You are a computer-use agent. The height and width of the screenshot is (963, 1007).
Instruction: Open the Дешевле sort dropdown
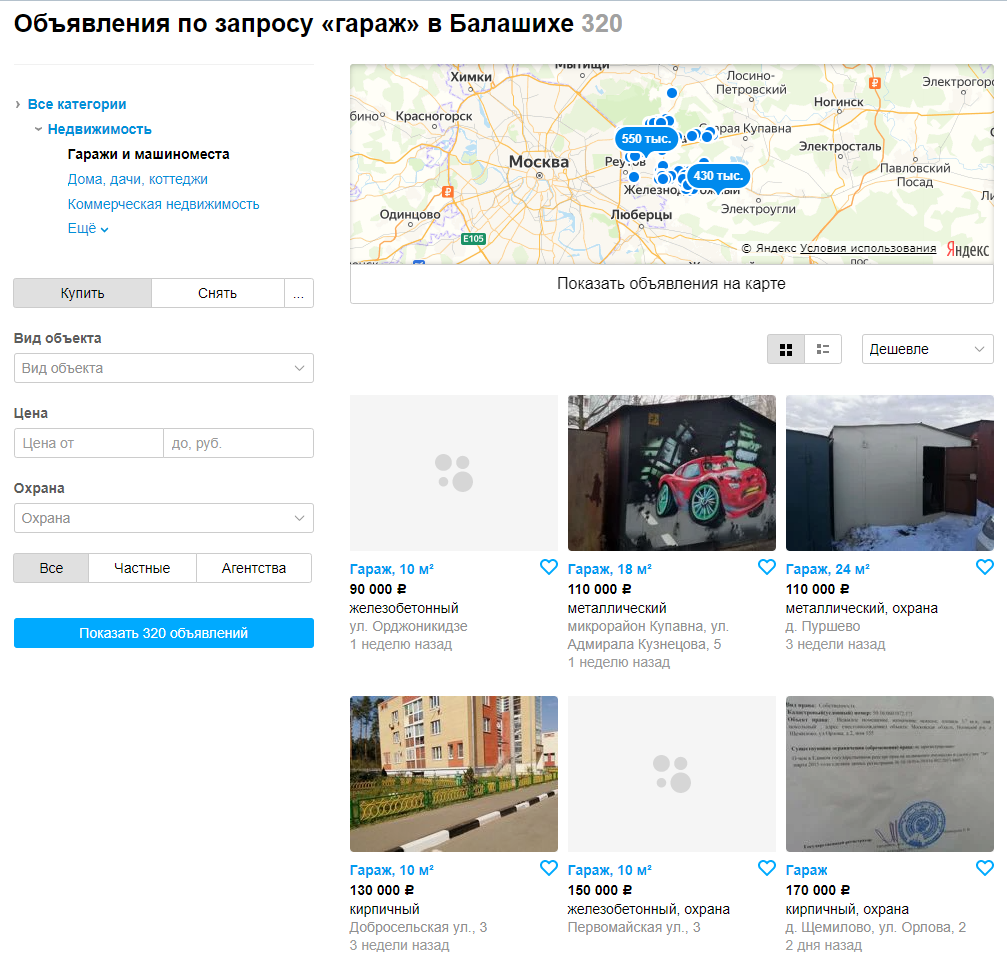click(927, 349)
